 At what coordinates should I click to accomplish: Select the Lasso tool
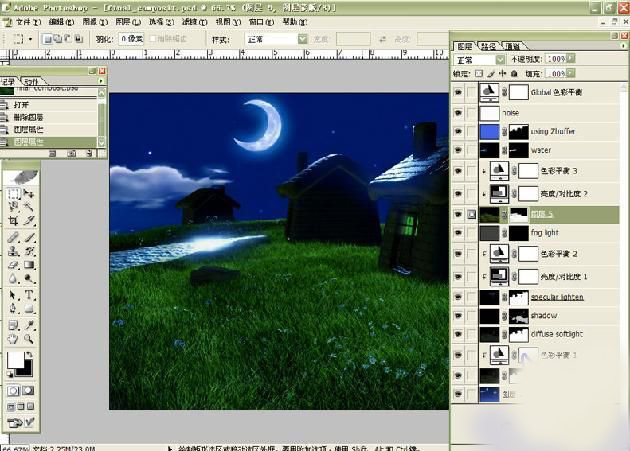pyautogui.click(x=13, y=207)
